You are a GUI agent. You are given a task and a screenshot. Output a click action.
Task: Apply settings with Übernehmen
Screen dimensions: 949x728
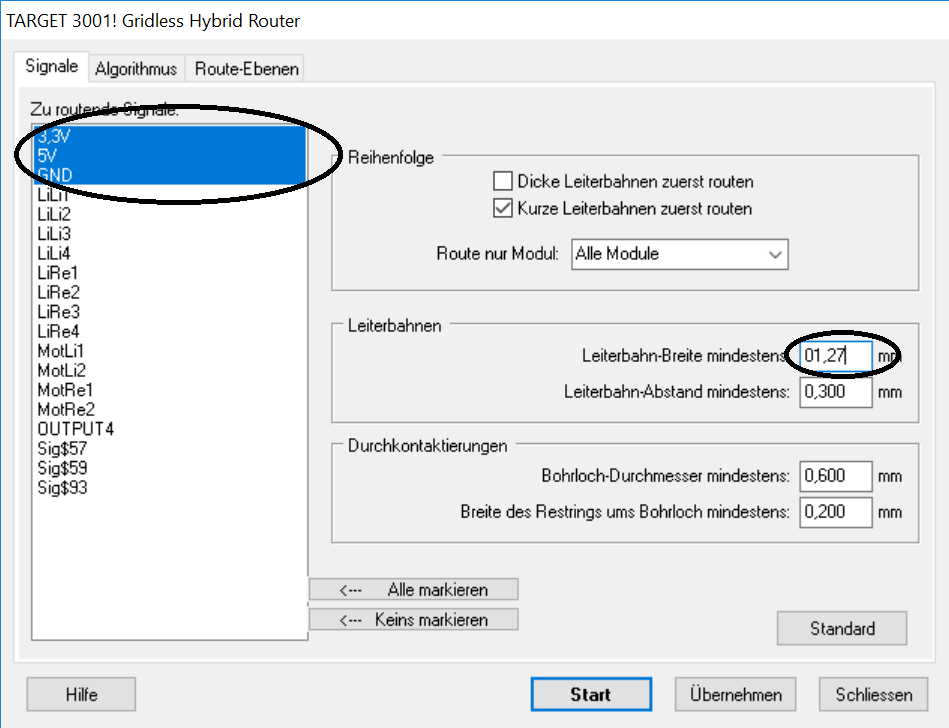(x=735, y=695)
